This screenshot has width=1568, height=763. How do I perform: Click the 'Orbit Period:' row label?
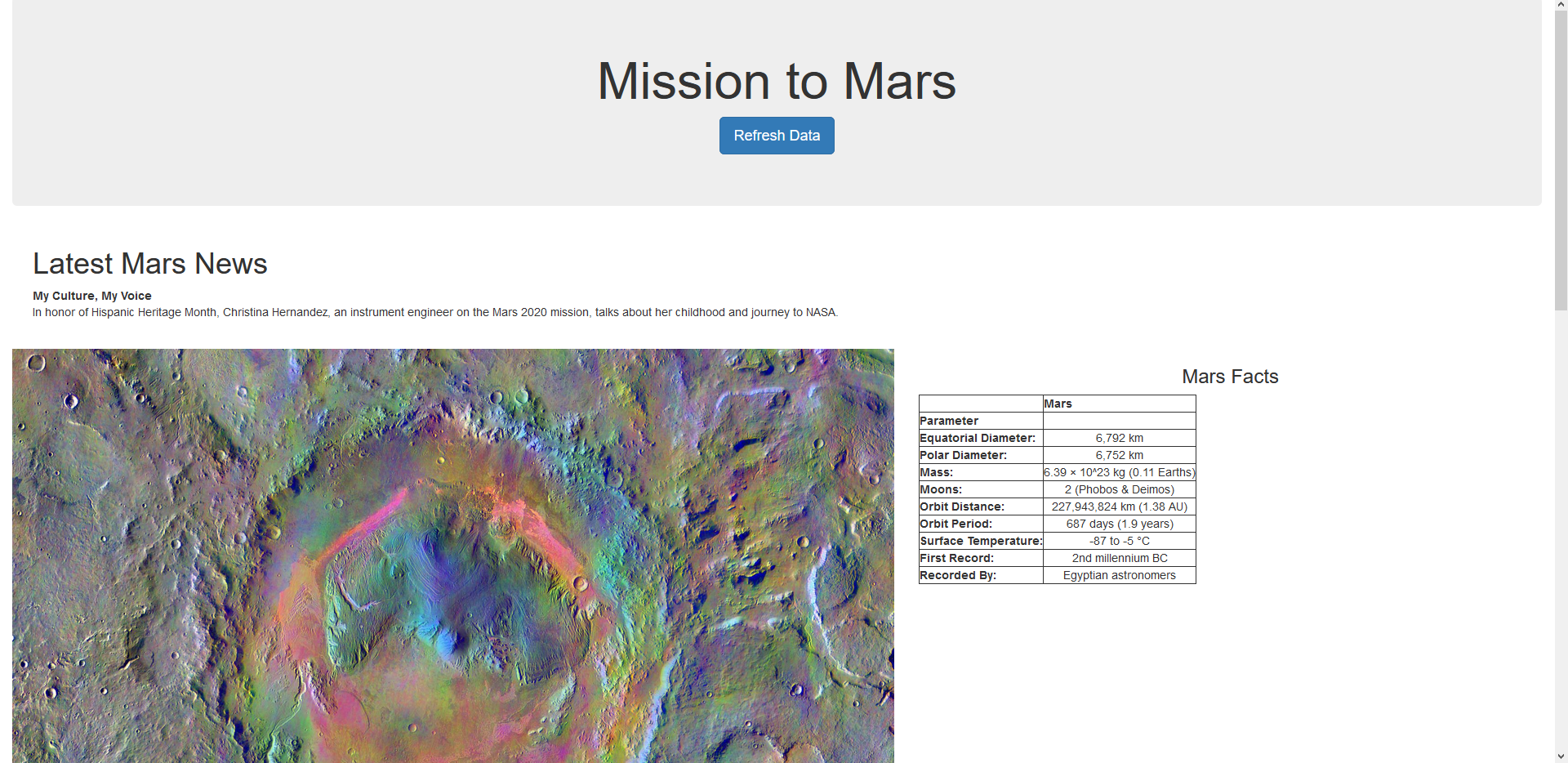(981, 524)
